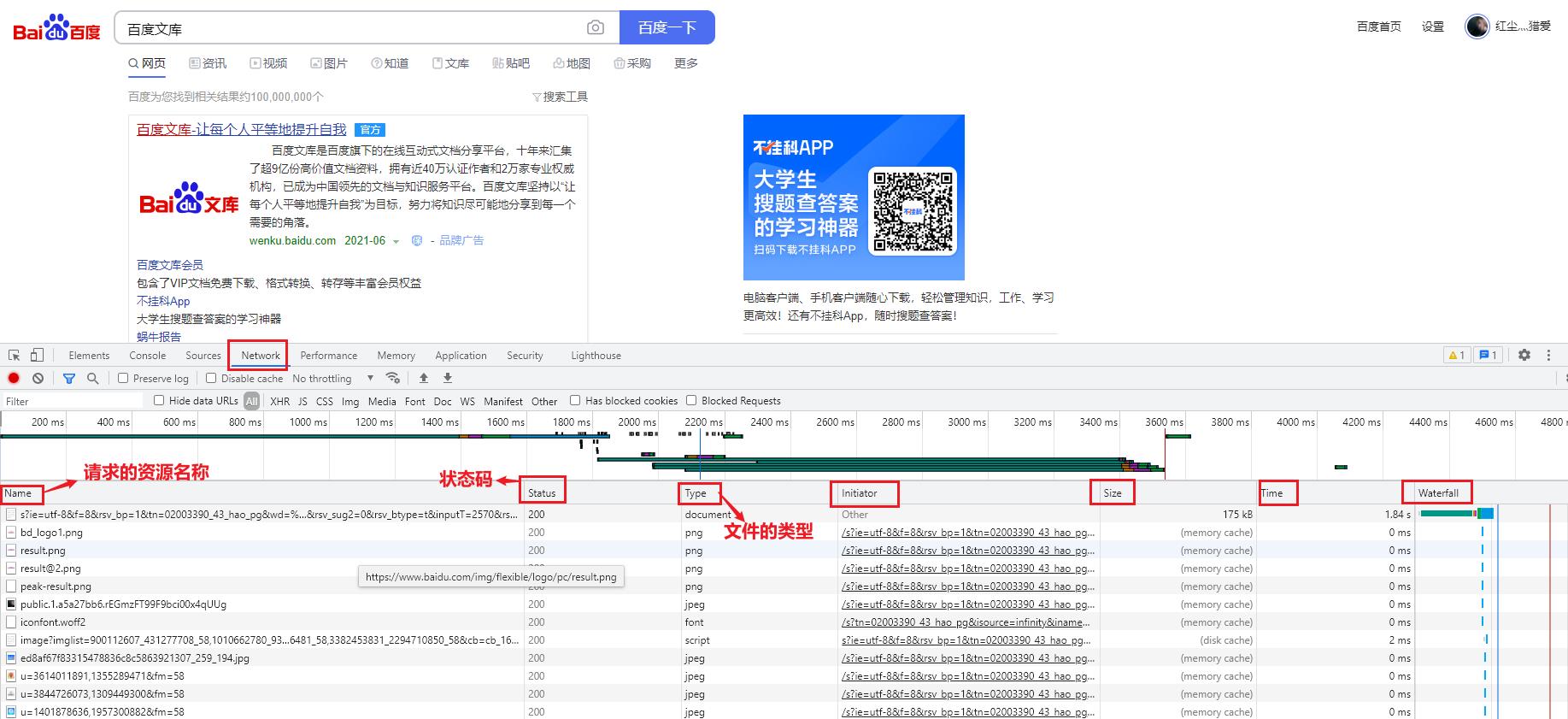Filter requests by Font type
Image resolution: width=1568 pixels, height=719 pixels.
point(415,401)
